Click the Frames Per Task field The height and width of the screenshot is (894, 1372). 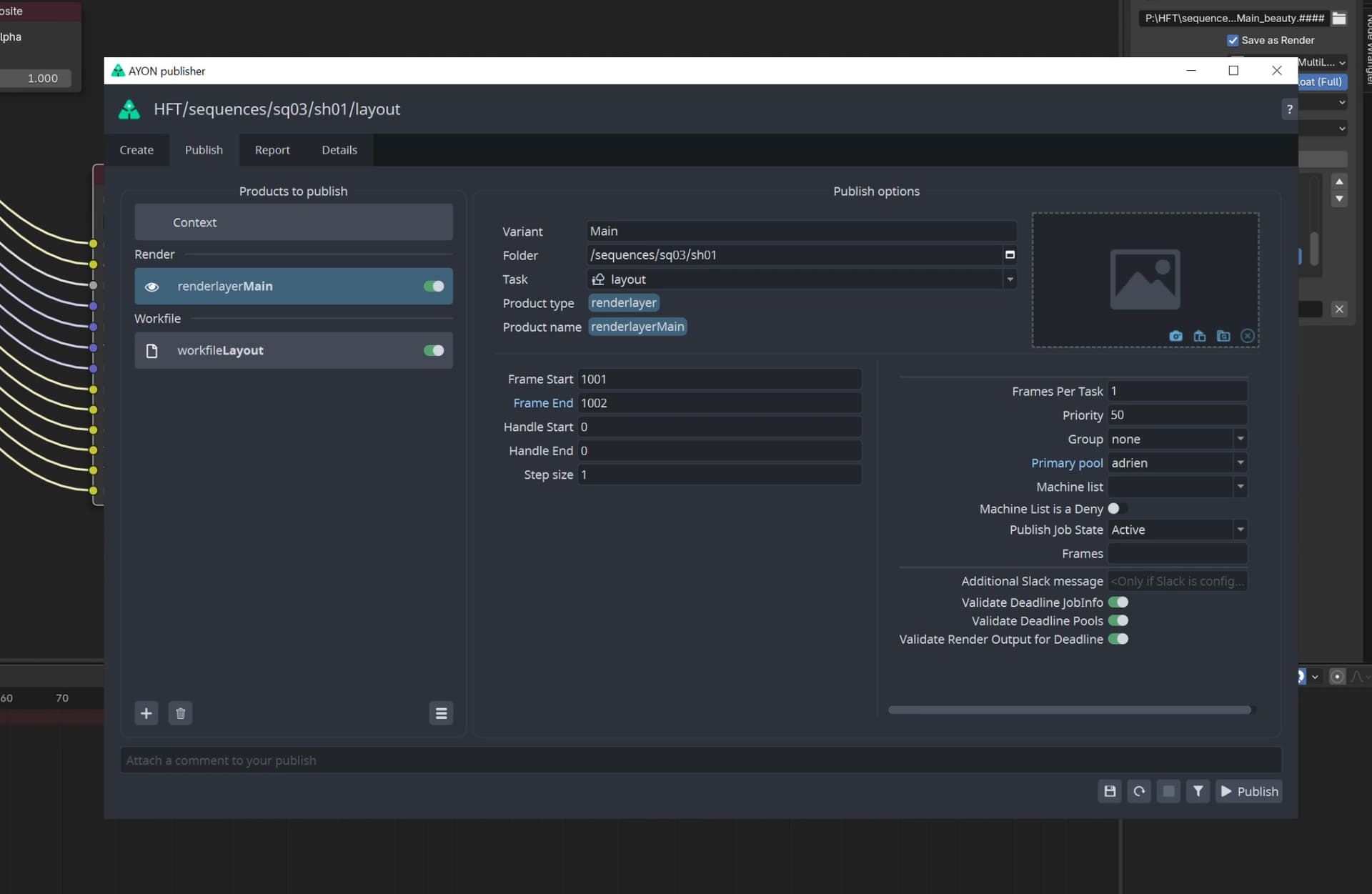click(x=1177, y=392)
